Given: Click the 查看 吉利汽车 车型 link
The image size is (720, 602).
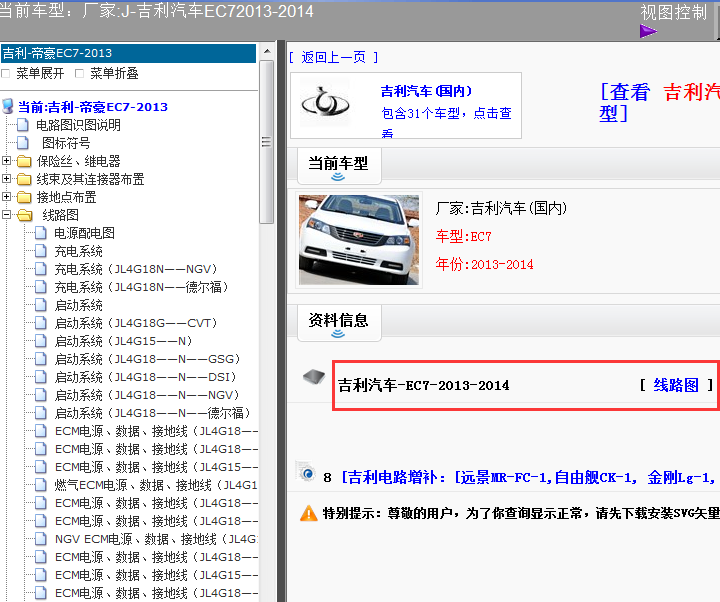Looking at the screenshot, I should (x=659, y=102).
